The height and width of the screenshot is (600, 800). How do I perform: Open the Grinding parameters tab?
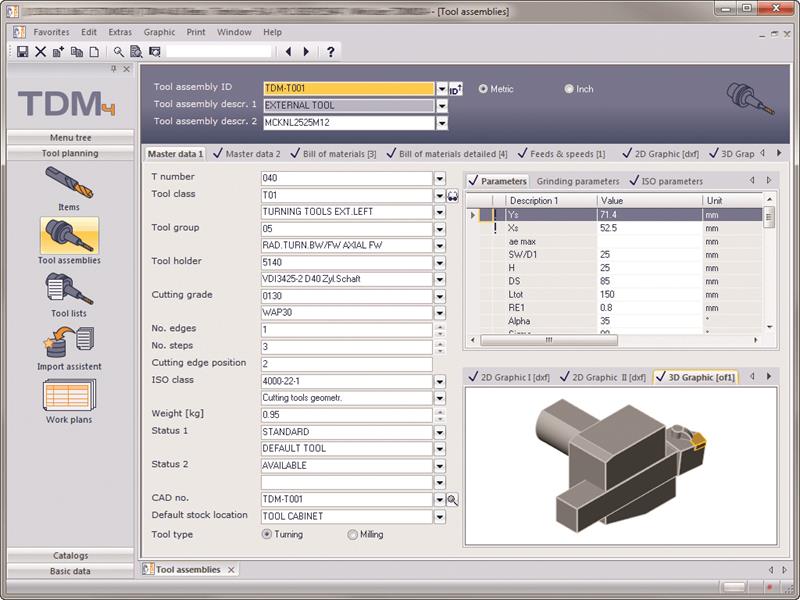click(x=578, y=181)
